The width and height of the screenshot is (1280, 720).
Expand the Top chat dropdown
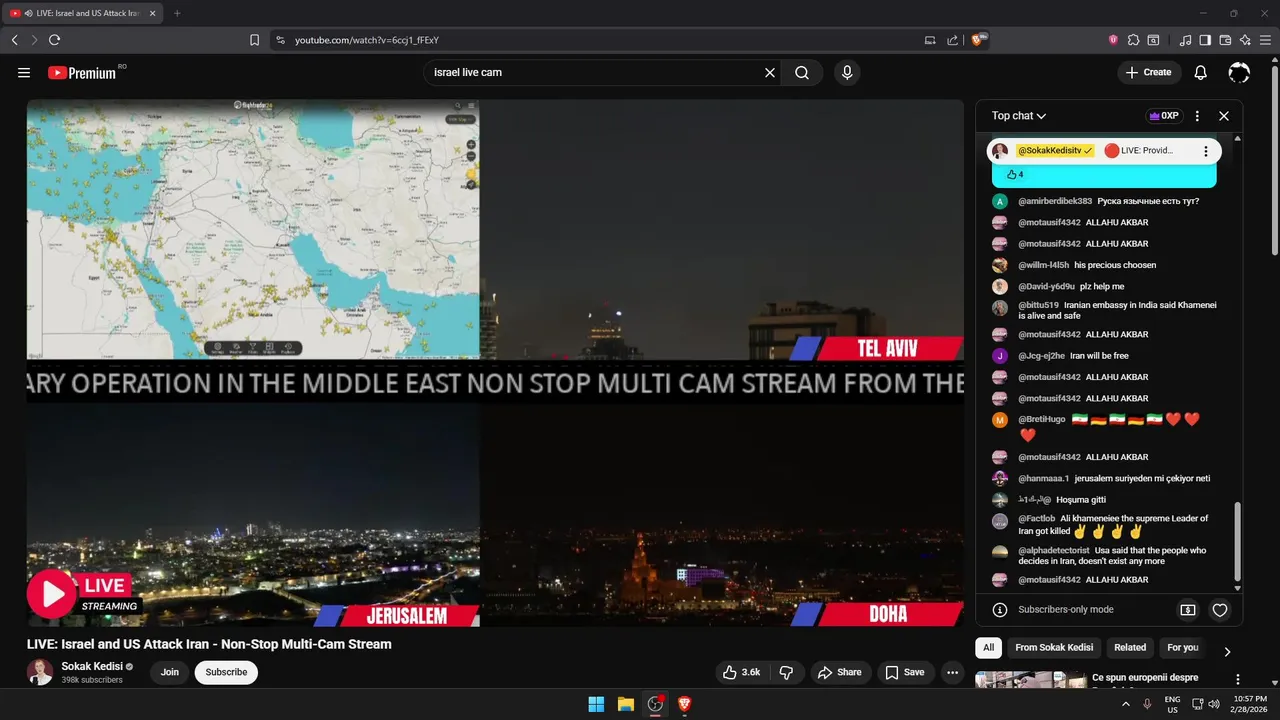coord(1019,116)
